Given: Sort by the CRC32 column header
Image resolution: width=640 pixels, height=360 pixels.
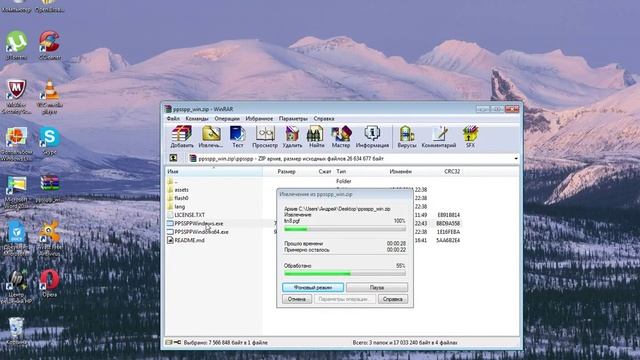Looking at the screenshot, I should click(452, 171).
